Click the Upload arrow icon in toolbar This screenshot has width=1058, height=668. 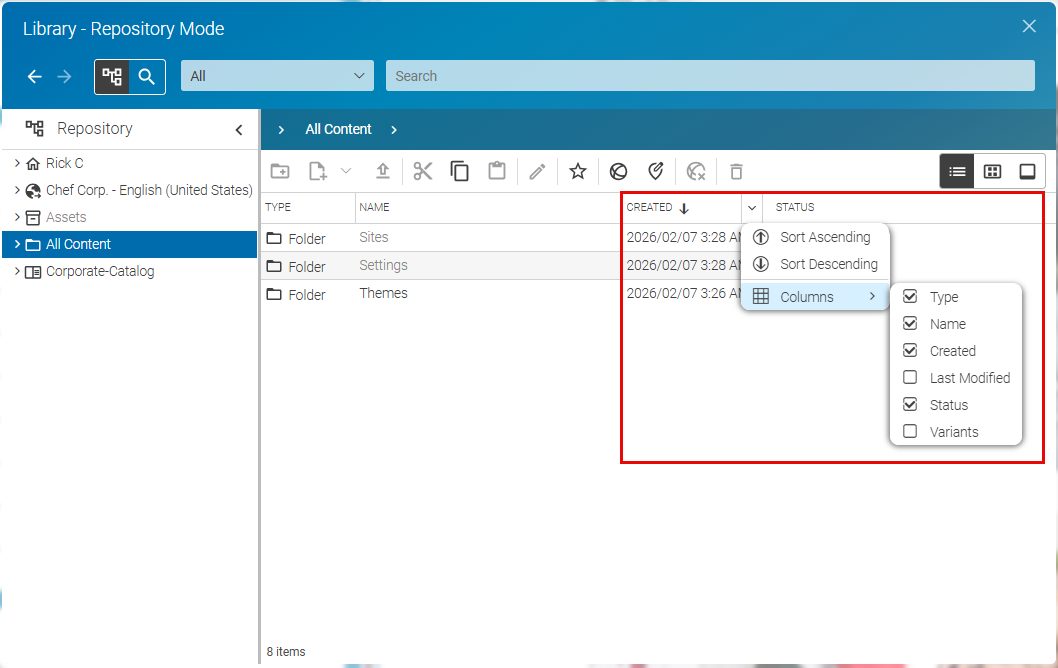click(x=382, y=171)
